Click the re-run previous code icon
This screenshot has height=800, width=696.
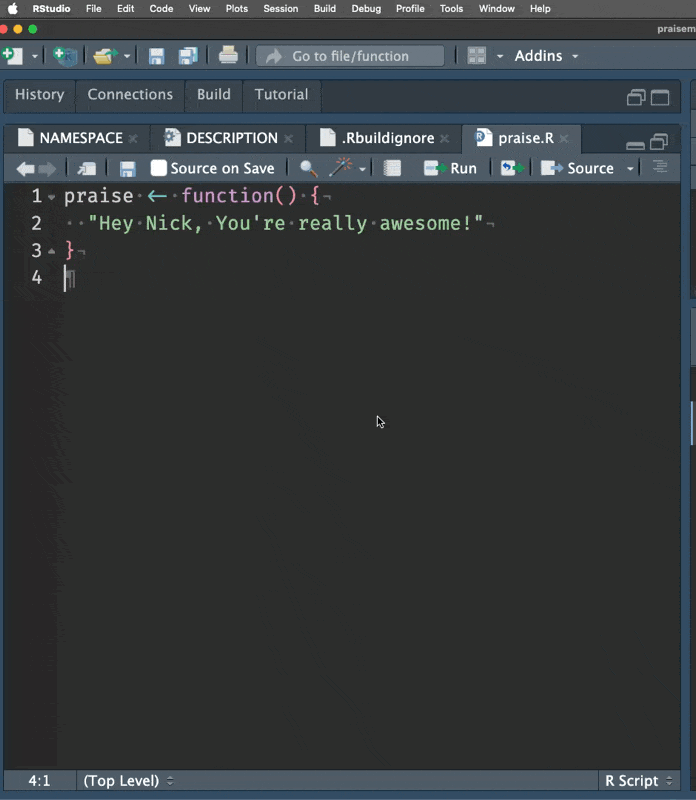point(512,168)
